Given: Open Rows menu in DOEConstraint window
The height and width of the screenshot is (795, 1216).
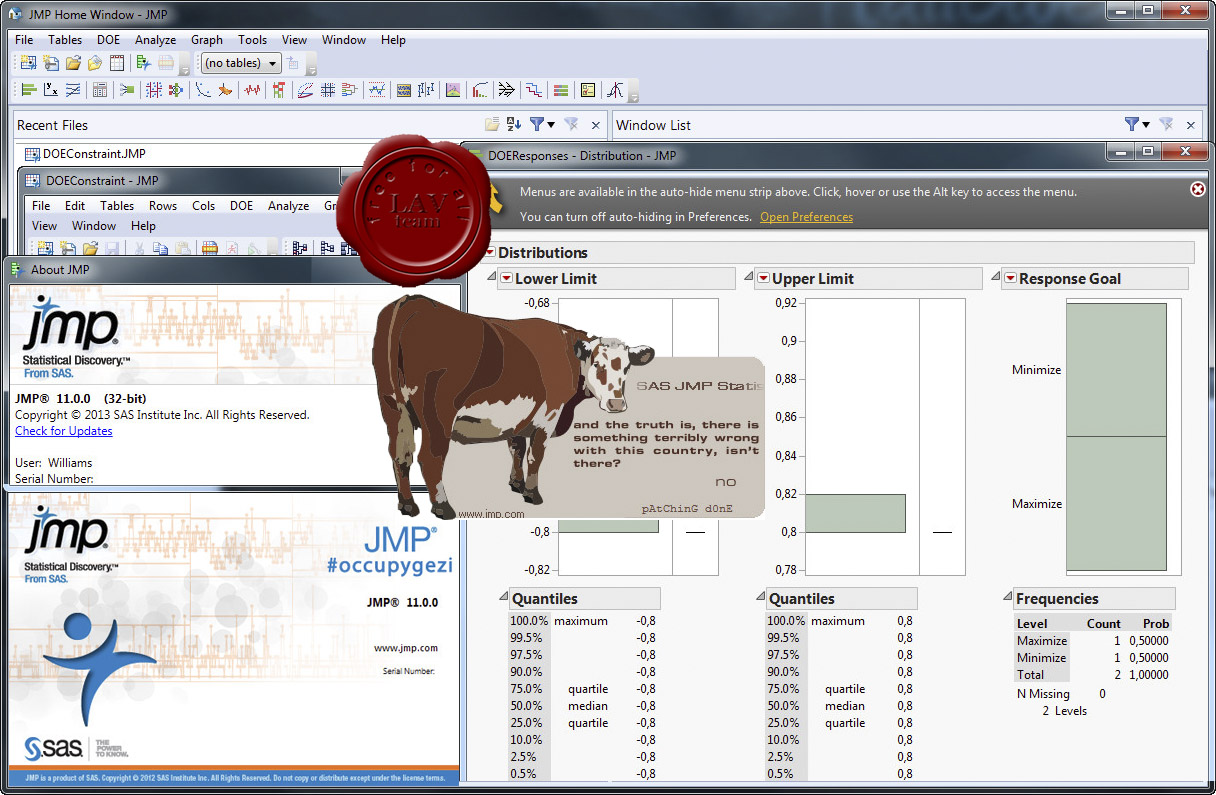Looking at the screenshot, I should click(162, 205).
